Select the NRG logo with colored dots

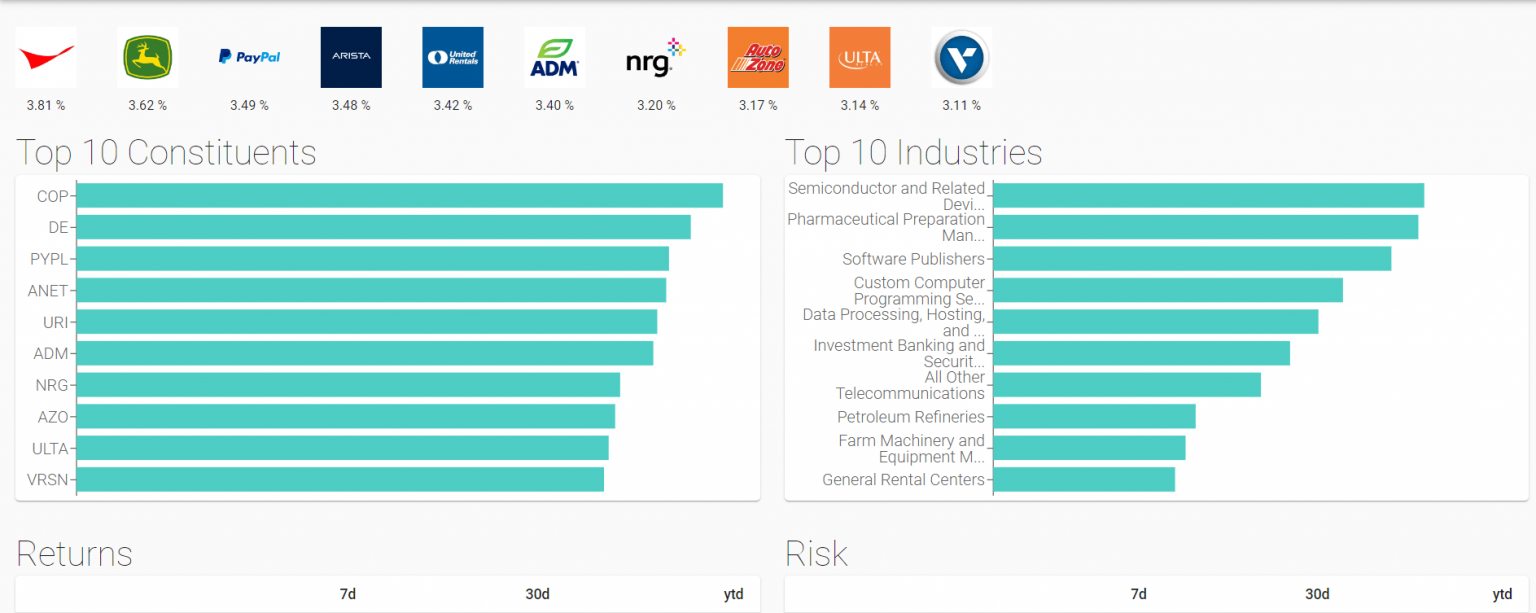(655, 57)
